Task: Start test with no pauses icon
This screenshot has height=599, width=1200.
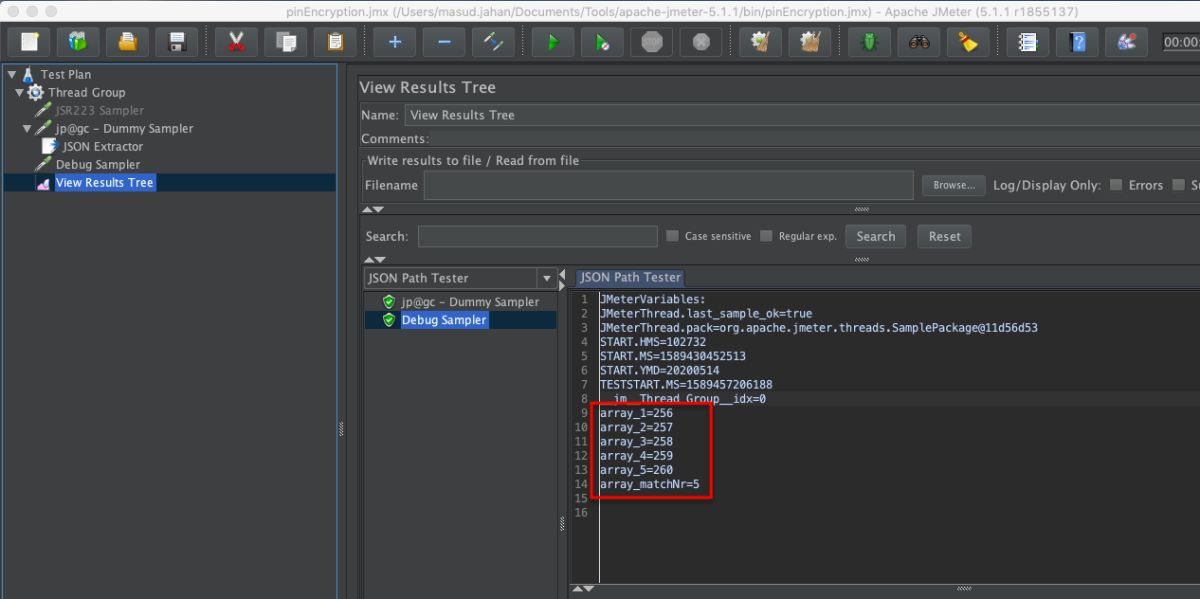Action: pyautogui.click(x=602, y=42)
